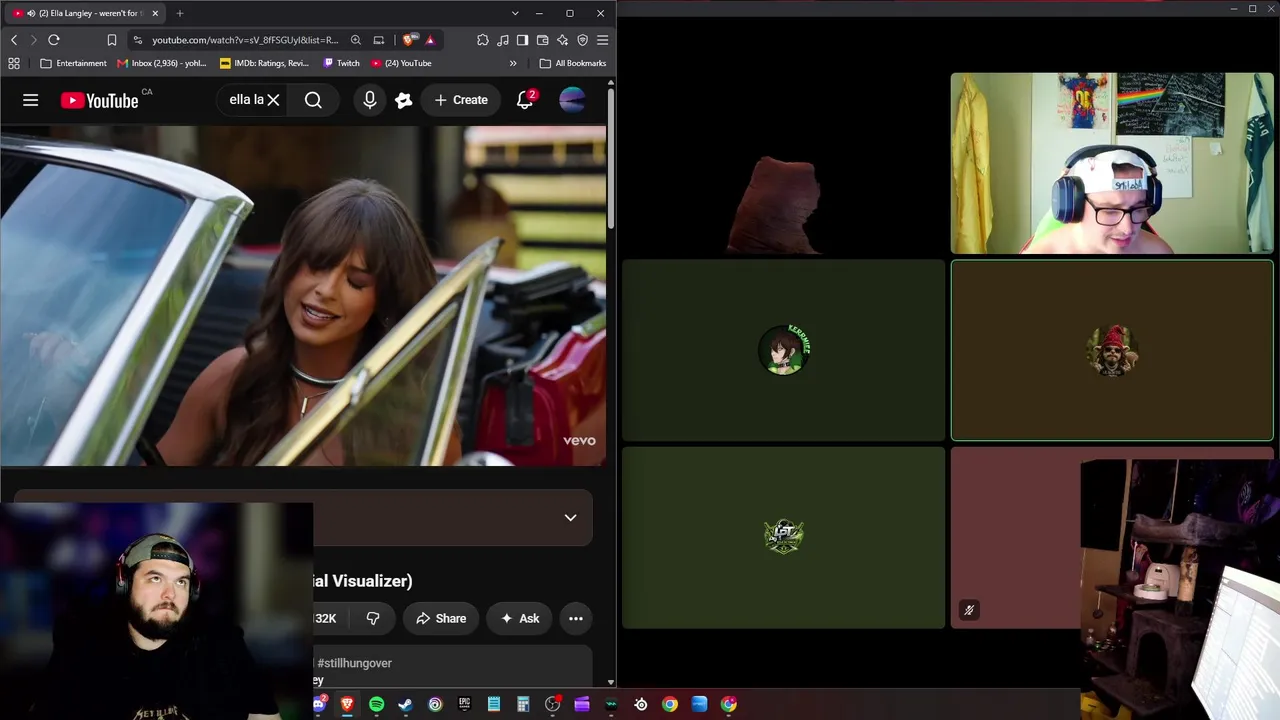Toggle the browser sidebar panel
Viewport: 1280px width, 720px height.
522,40
